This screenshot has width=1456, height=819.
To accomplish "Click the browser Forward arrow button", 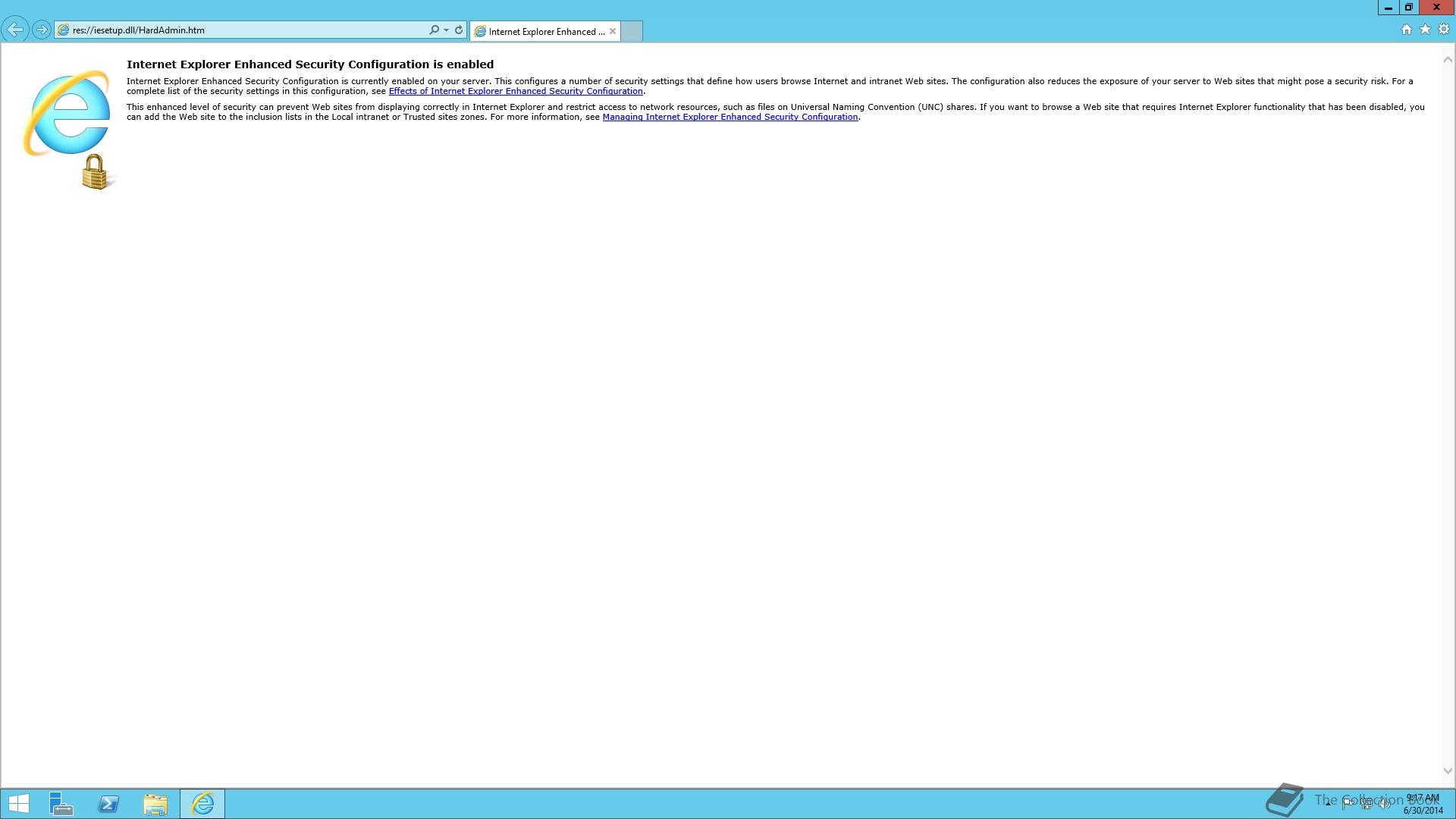I will click(42, 30).
